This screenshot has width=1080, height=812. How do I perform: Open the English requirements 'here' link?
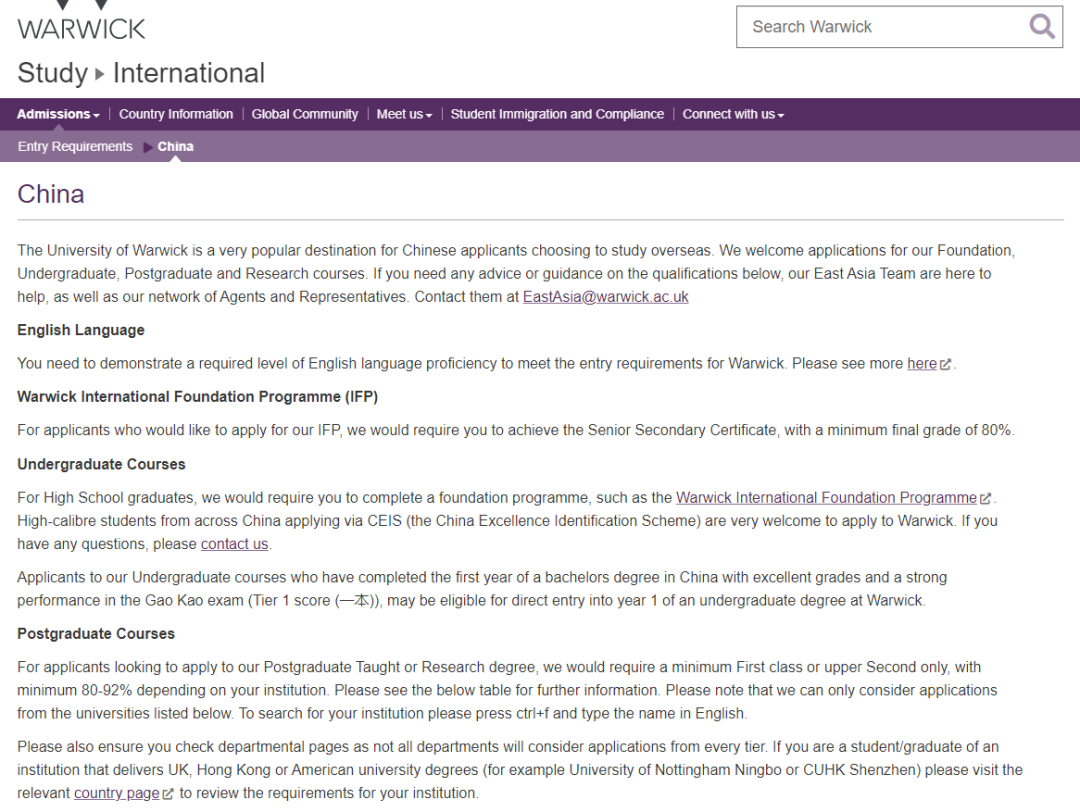click(x=921, y=364)
